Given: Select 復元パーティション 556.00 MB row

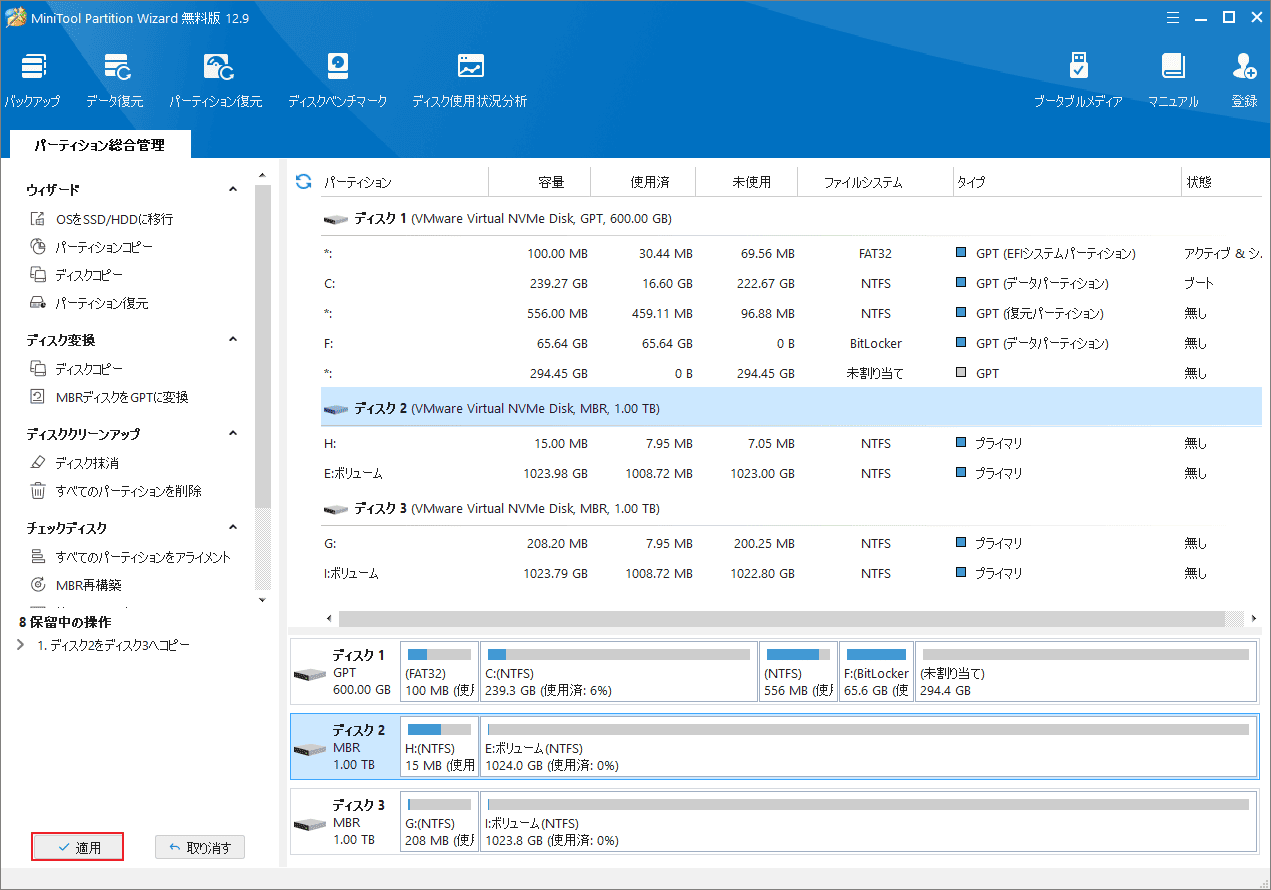Looking at the screenshot, I should point(791,313).
